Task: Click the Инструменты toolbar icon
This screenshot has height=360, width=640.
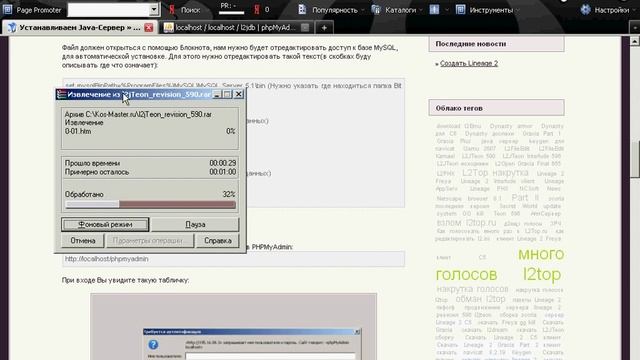Action: [460, 9]
